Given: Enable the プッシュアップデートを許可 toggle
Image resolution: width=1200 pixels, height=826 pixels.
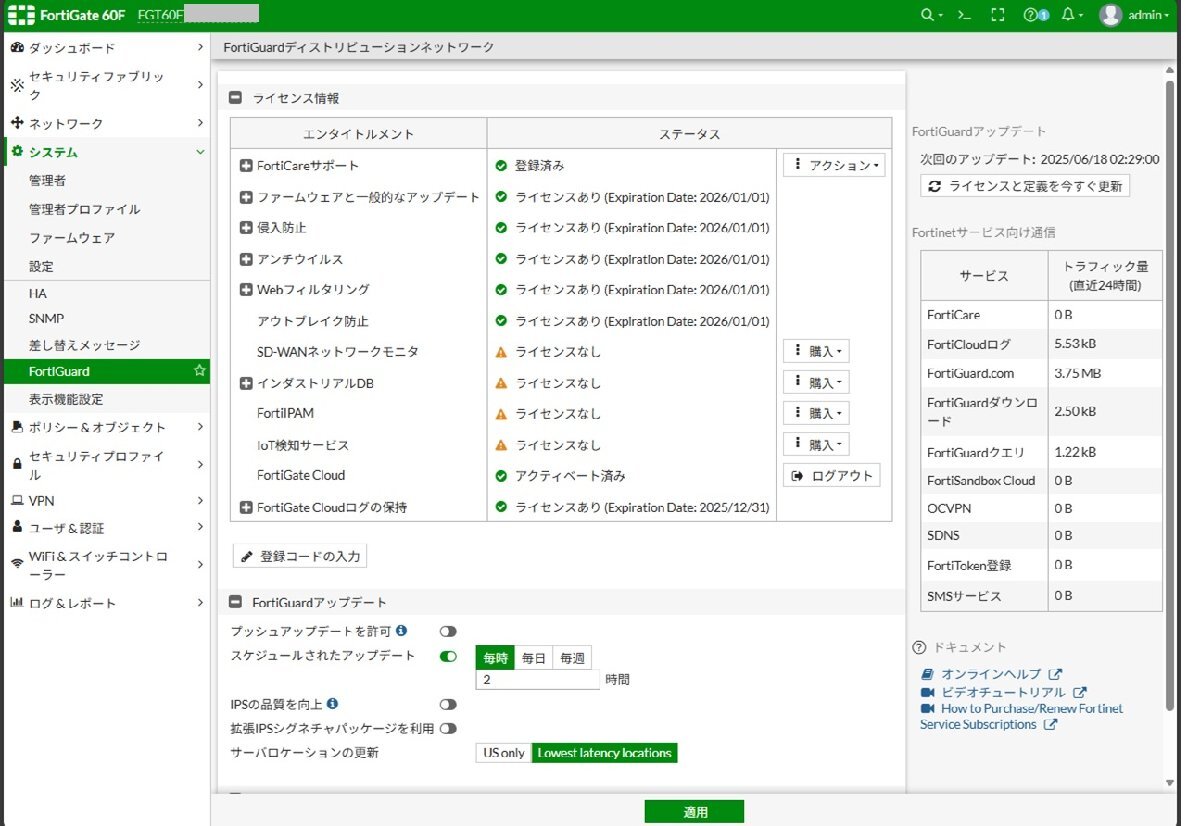Looking at the screenshot, I should coord(447,632).
